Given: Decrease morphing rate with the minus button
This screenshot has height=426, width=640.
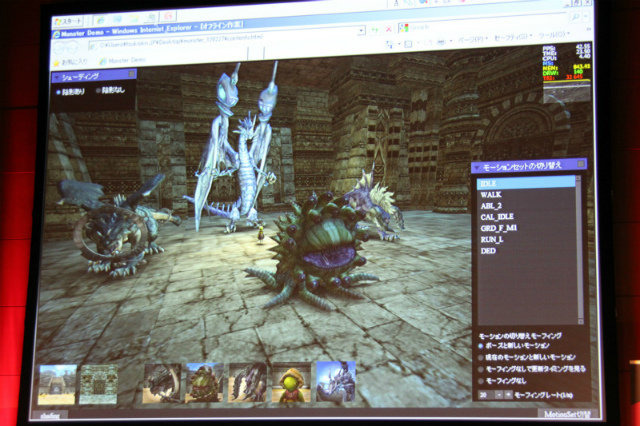Looking at the screenshot, I should (499, 395).
